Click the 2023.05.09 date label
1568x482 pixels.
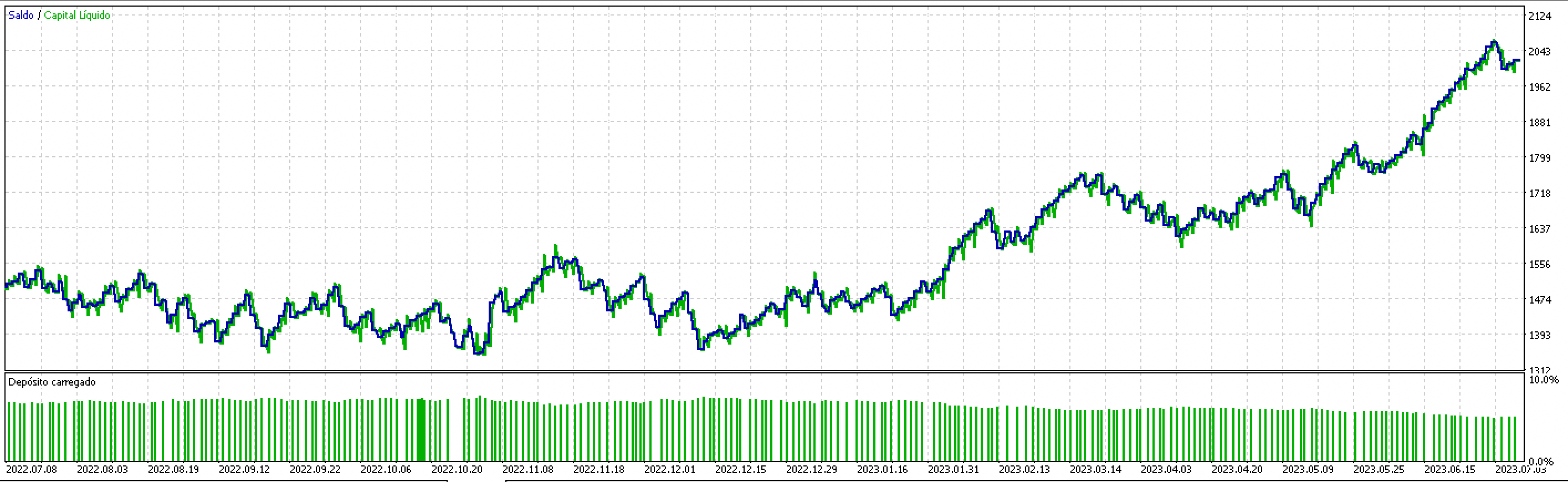click(1308, 470)
